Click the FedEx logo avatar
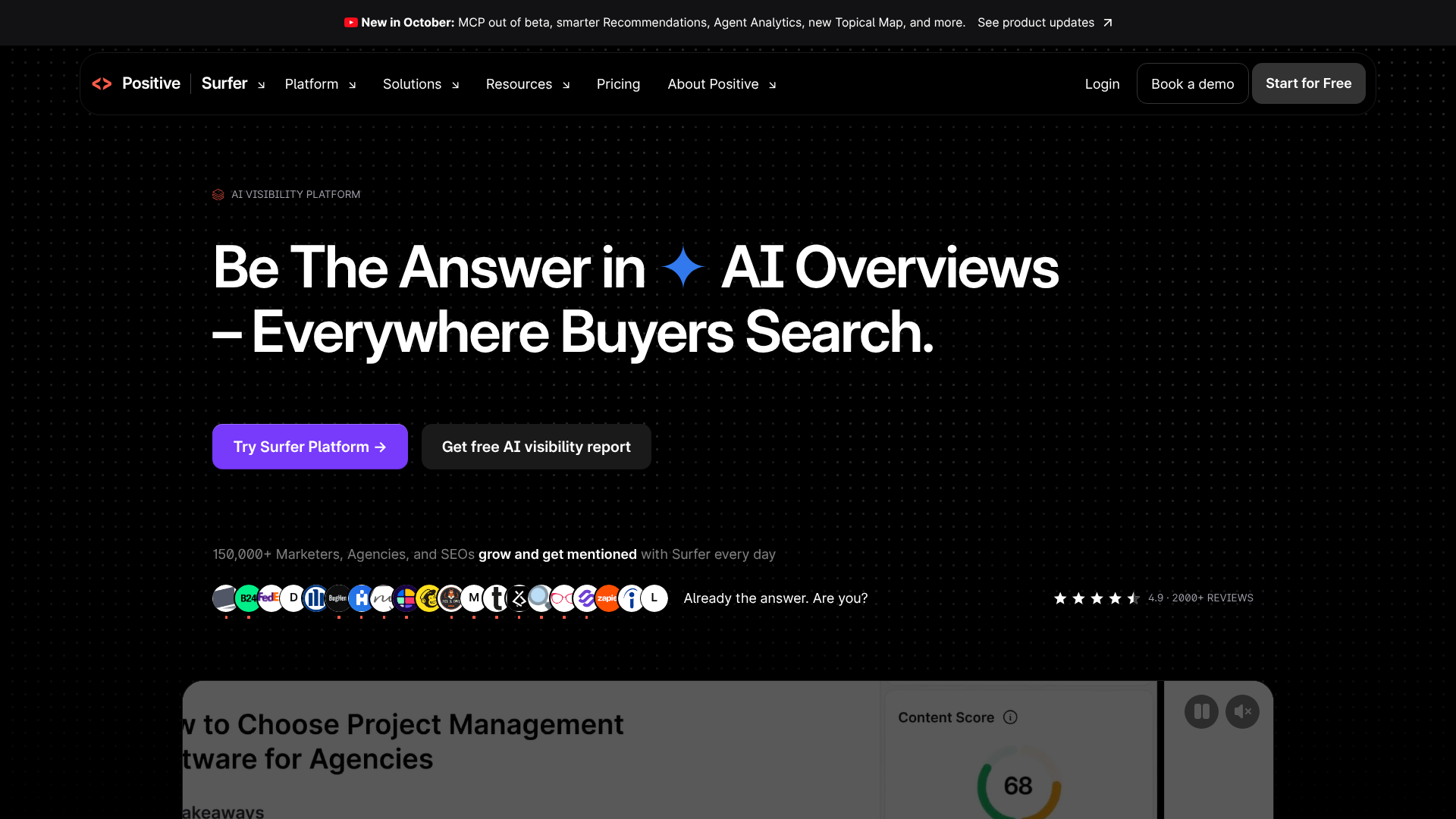The image size is (1456, 819). [271, 598]
